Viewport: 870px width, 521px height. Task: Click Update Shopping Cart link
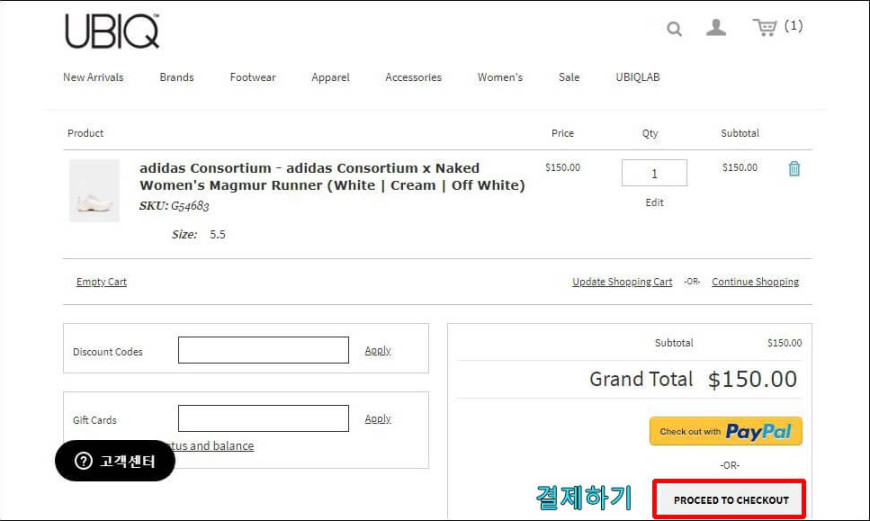[622, 282]
